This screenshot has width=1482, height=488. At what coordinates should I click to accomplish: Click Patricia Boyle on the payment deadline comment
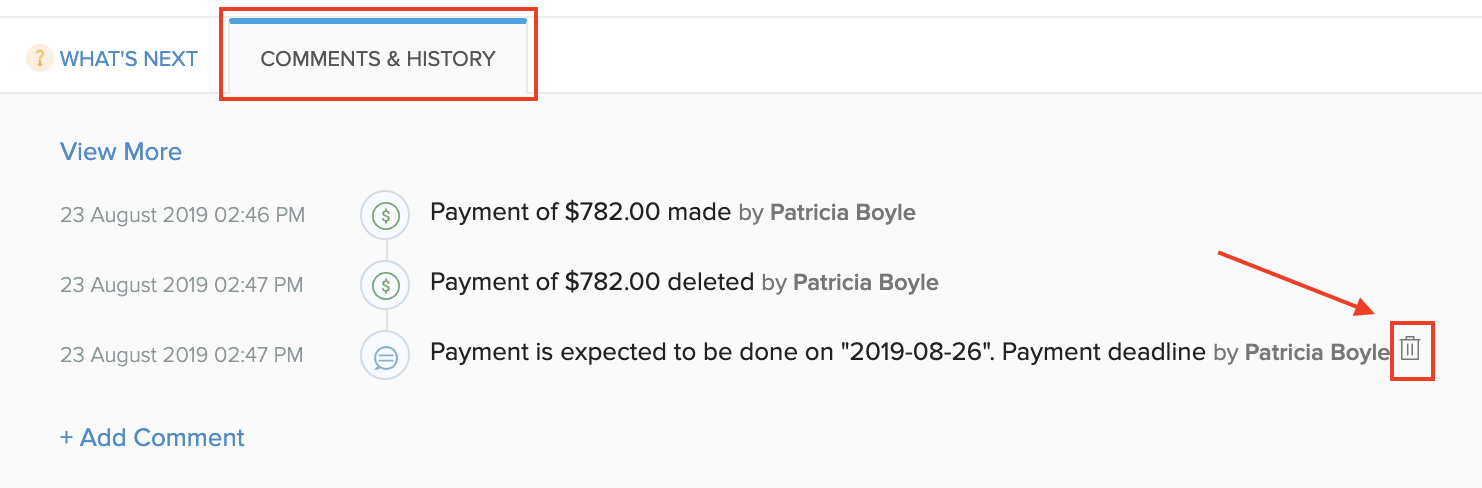pos(1317,353)
